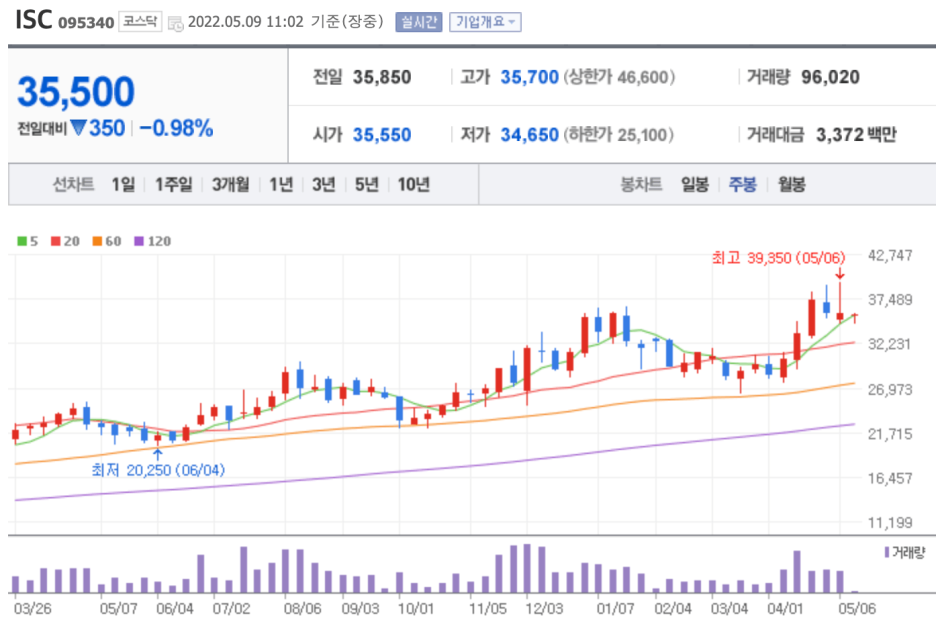Click the 코스닥 market badge
Viewport: 936px width, 630px height.
(140, 21)
